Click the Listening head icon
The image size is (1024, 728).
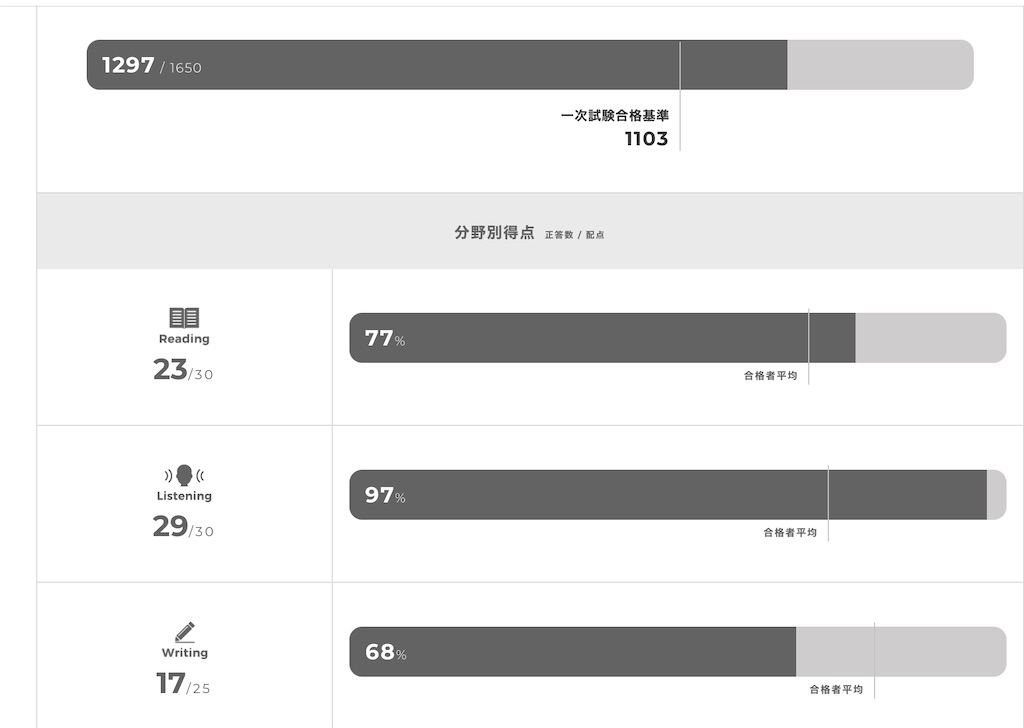click(x=184, y=475)
